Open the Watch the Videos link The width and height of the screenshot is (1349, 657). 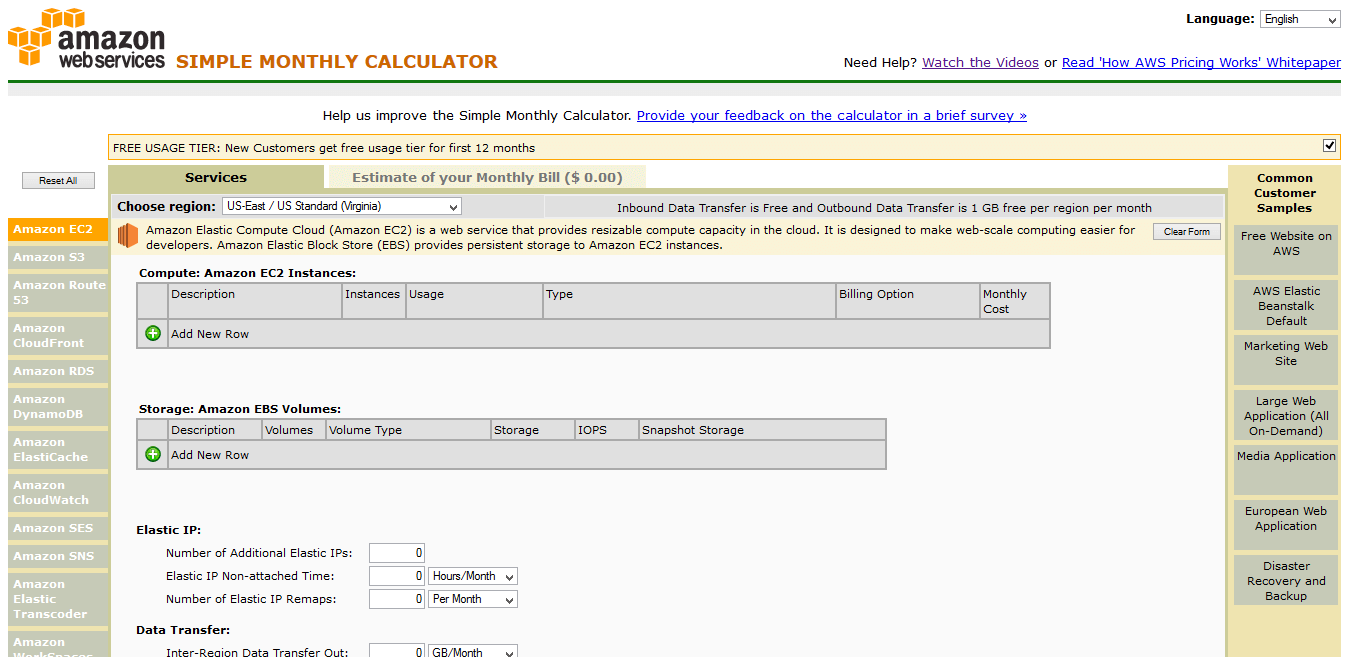[980, 62]
